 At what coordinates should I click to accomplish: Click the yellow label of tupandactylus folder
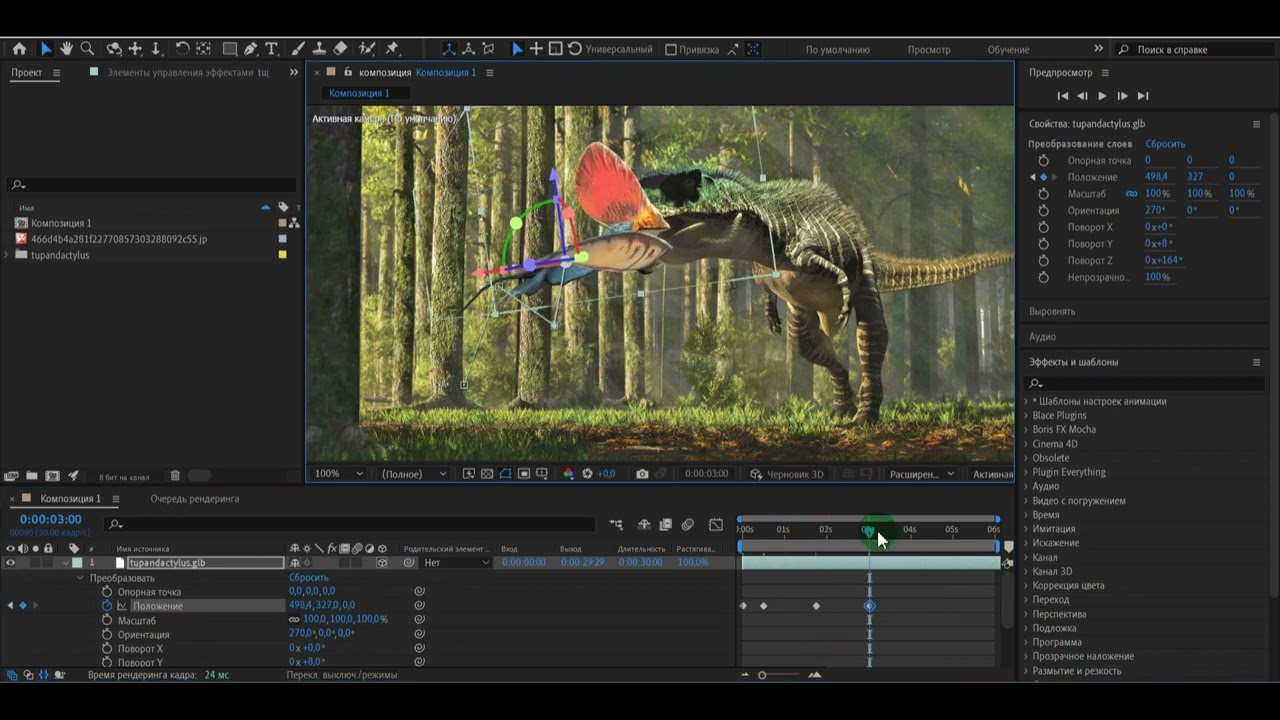282,255
